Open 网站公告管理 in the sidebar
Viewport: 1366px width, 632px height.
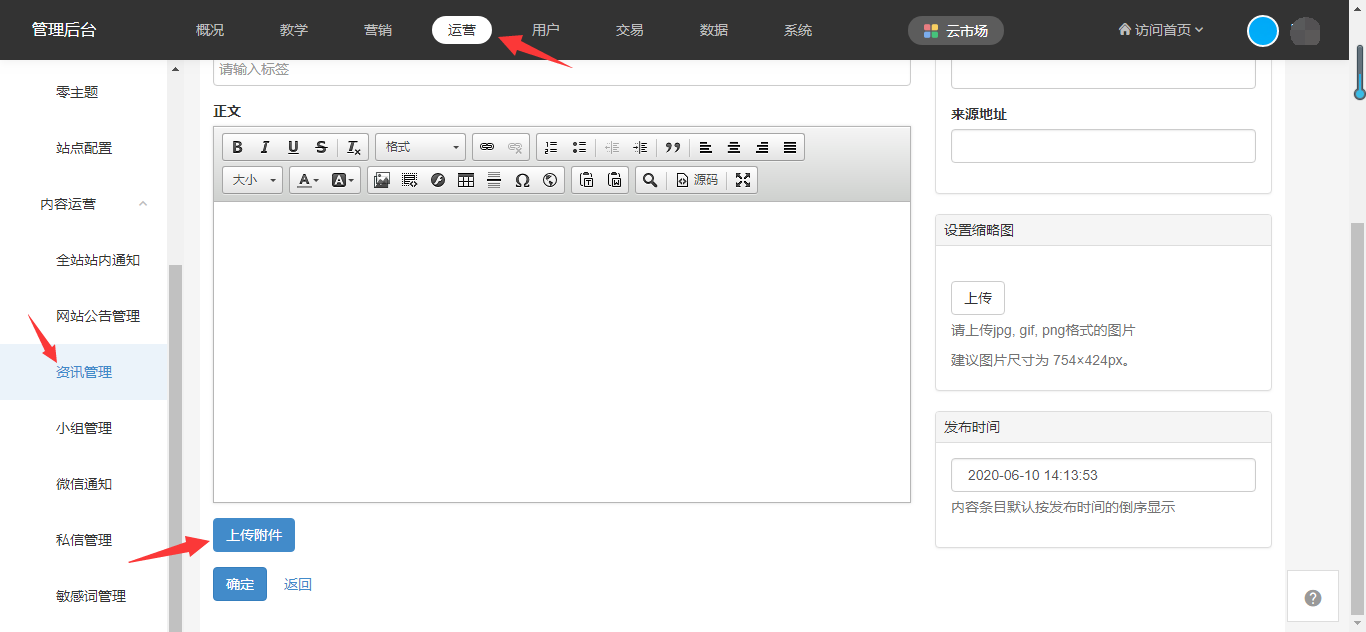98,316
